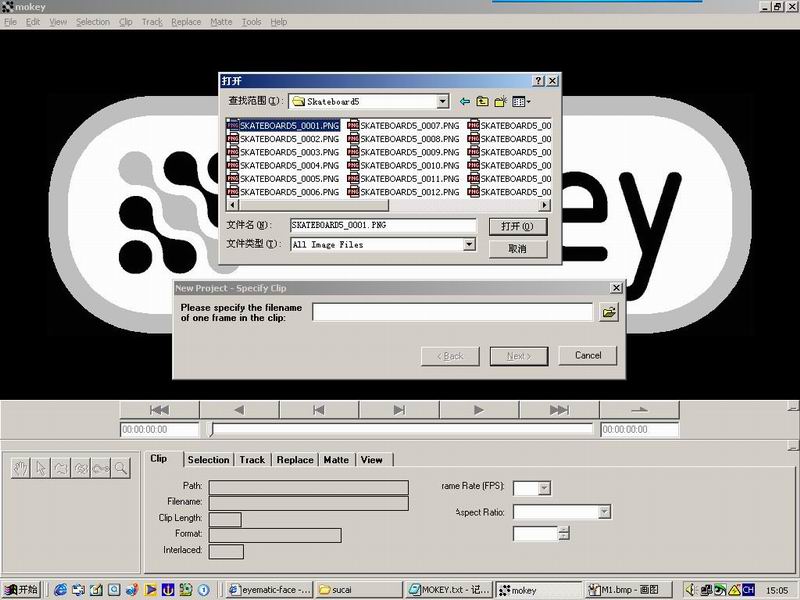Click Cancel in the New Project dialog
This screenshot has height=600, width=800.
(588, 356)
